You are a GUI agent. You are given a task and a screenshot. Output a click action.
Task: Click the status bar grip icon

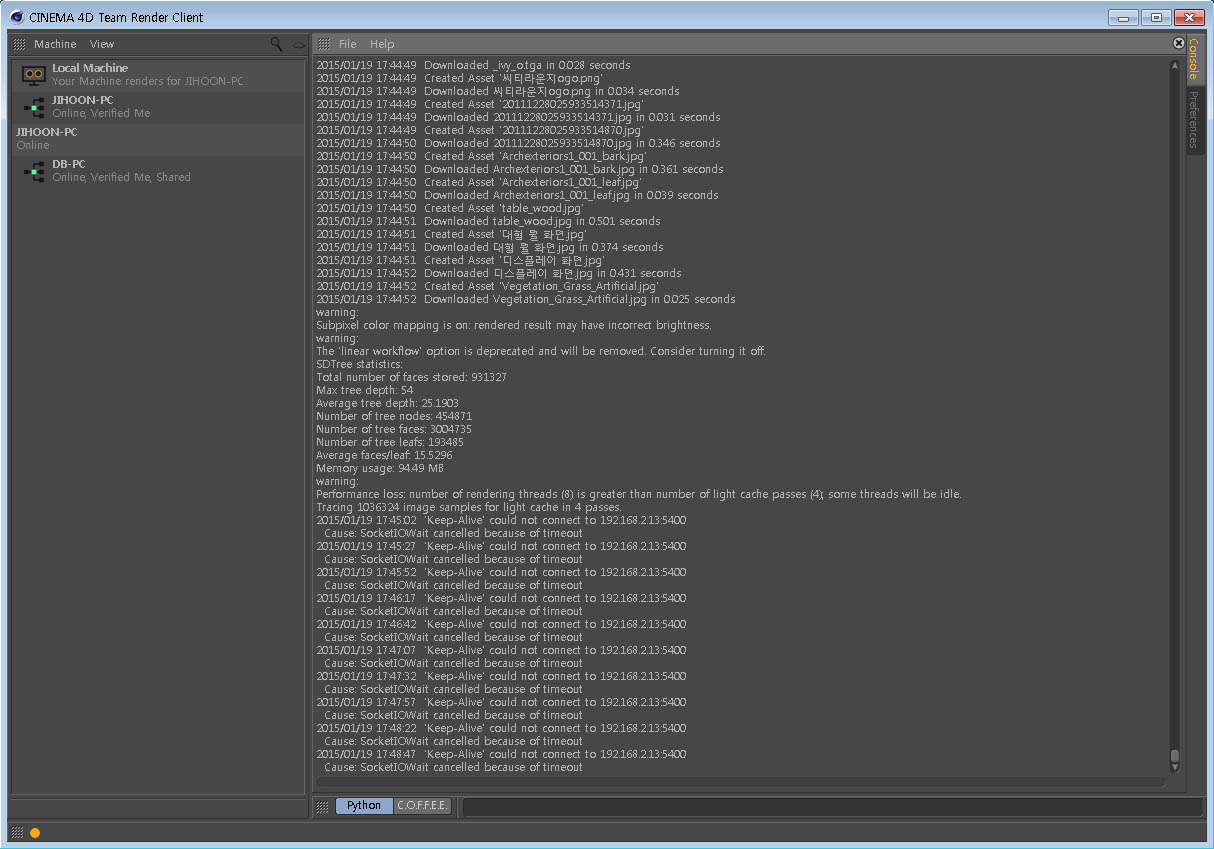click(17, 832)
